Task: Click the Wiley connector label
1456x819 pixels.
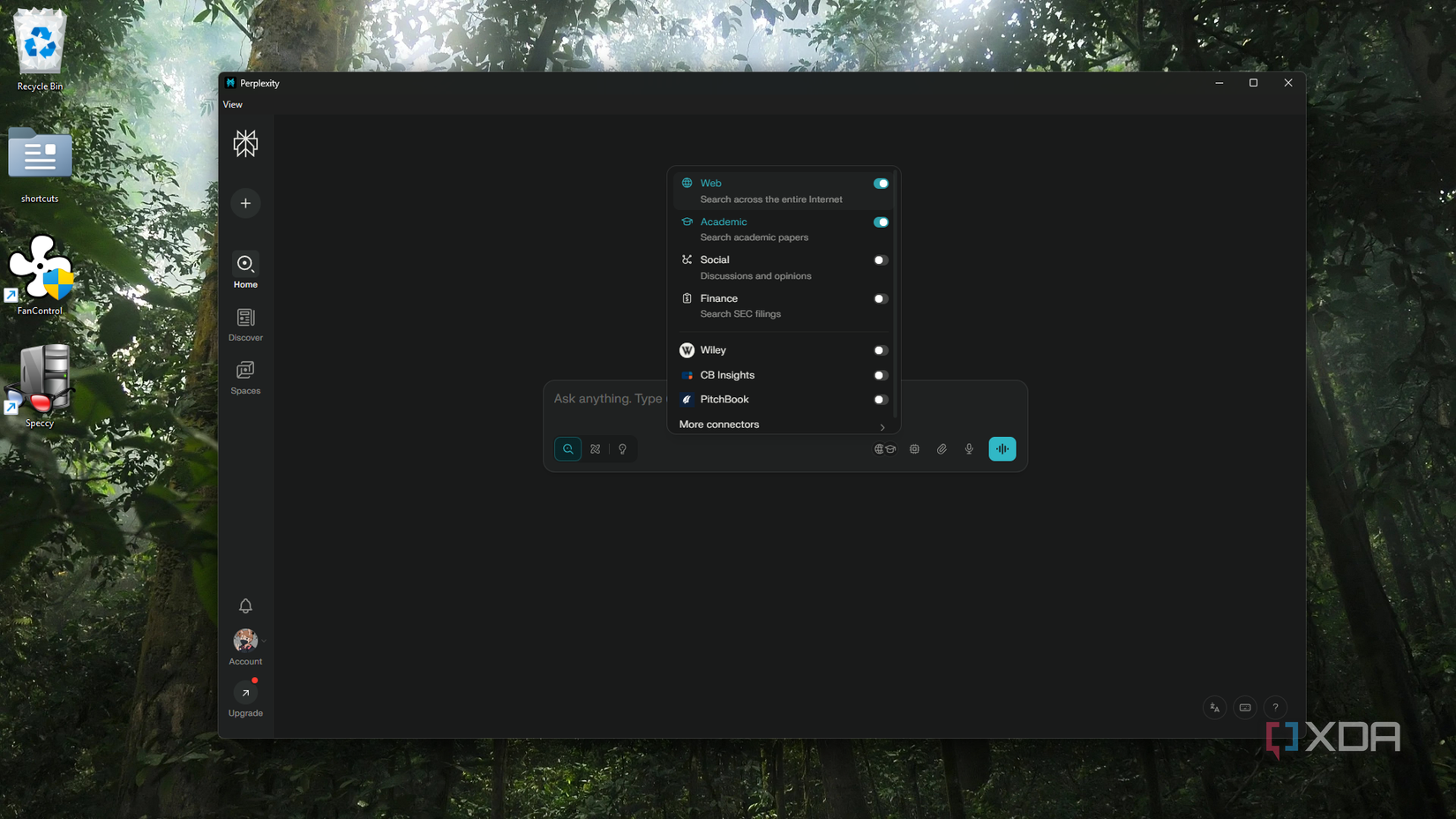Action: coord(713,350)
